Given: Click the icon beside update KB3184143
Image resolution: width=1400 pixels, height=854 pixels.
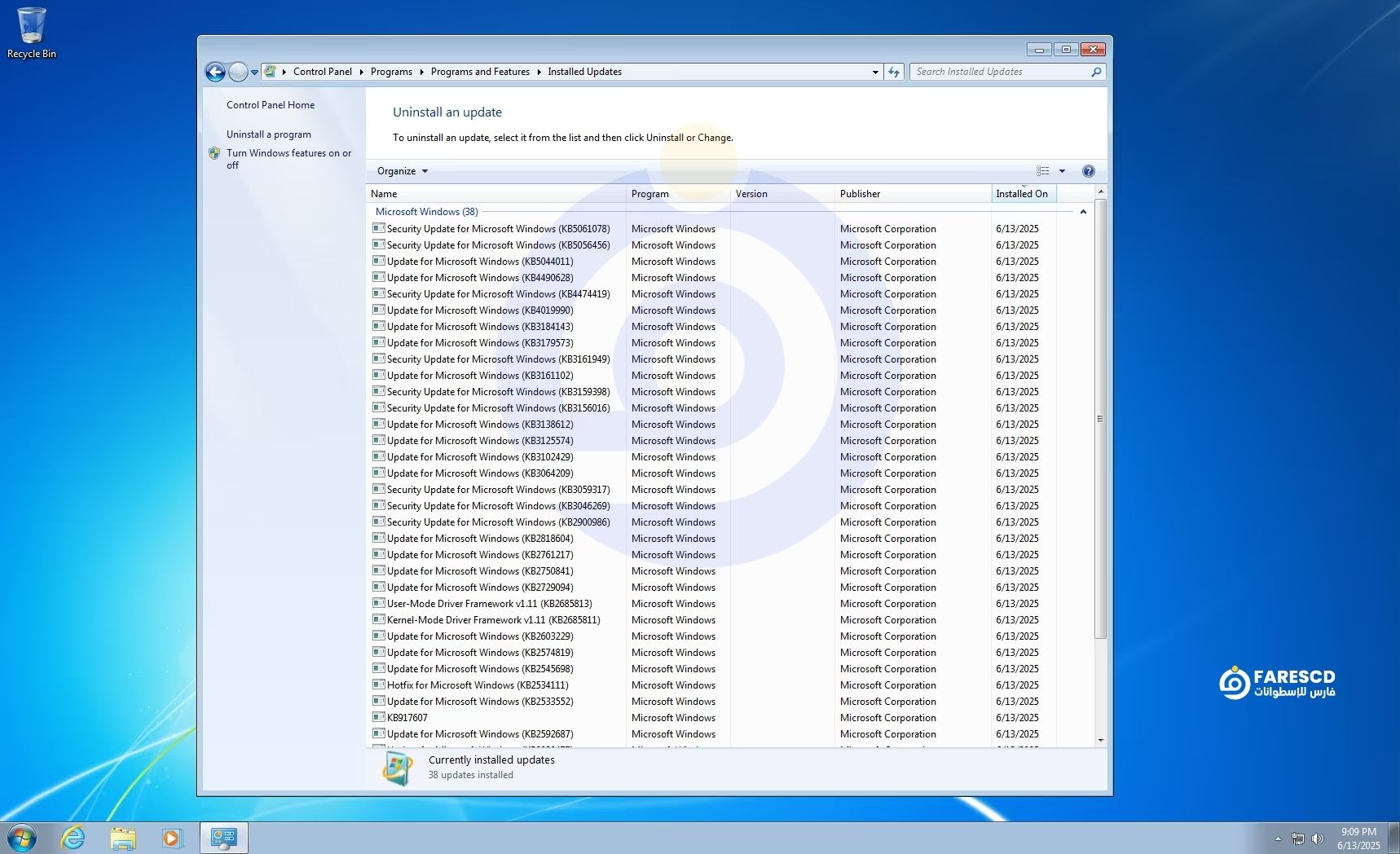Looking at the screenshot, I should (378, 326).
